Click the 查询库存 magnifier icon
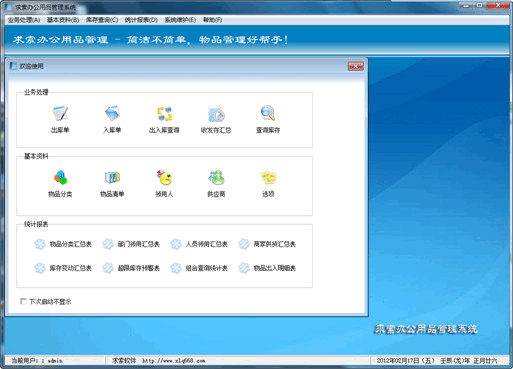 (268, 114)
